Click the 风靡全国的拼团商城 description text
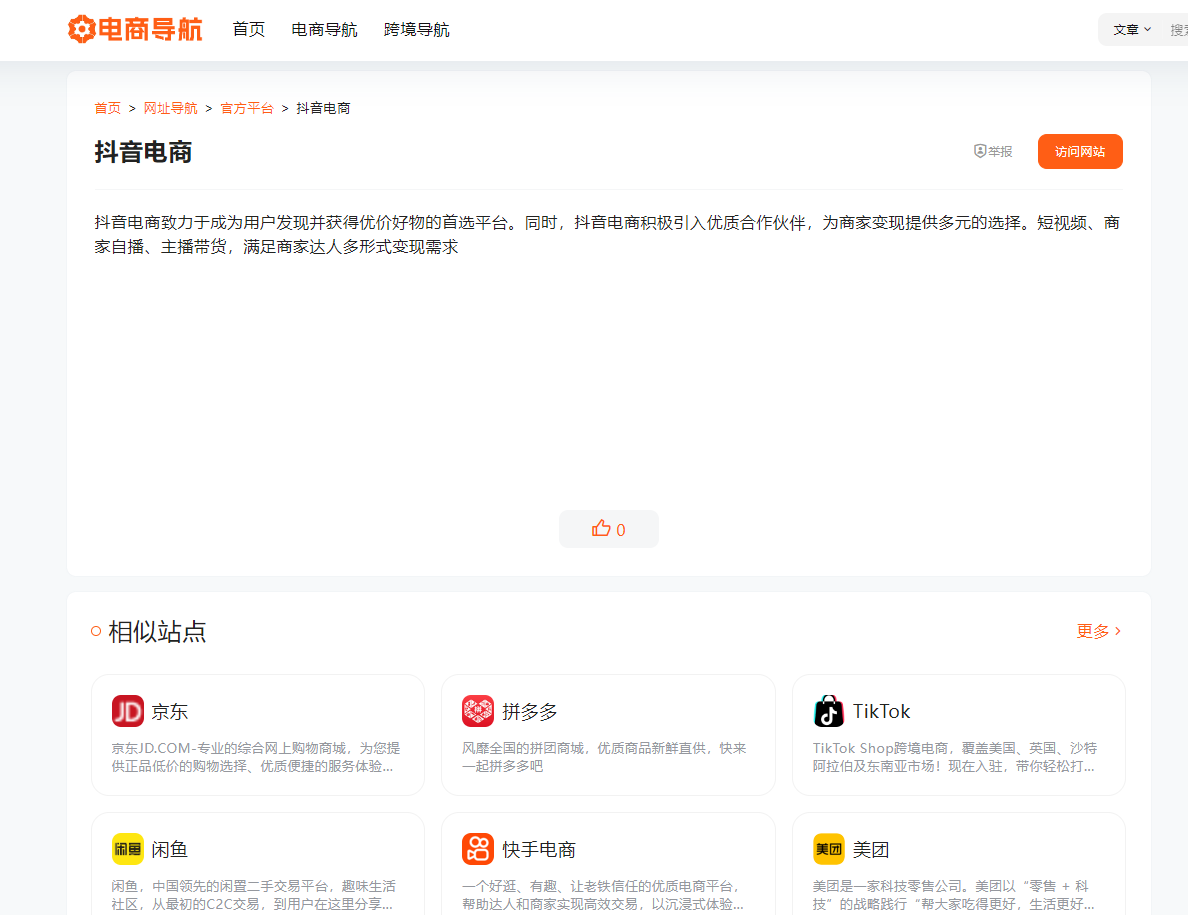The width and height of the screenshot is (1188, 915). tap(604, 757)
